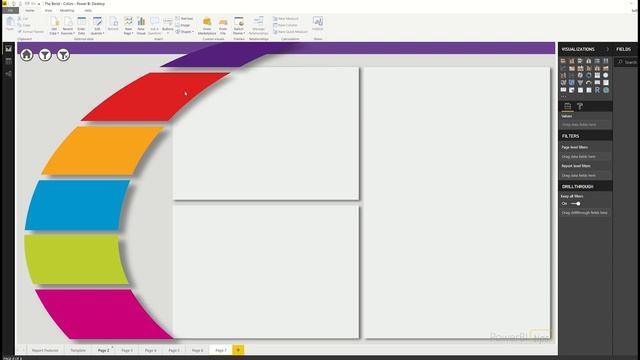Open the Page 4 tab
Viewport: 640px width, 360px height.
[x=151, y=350]
